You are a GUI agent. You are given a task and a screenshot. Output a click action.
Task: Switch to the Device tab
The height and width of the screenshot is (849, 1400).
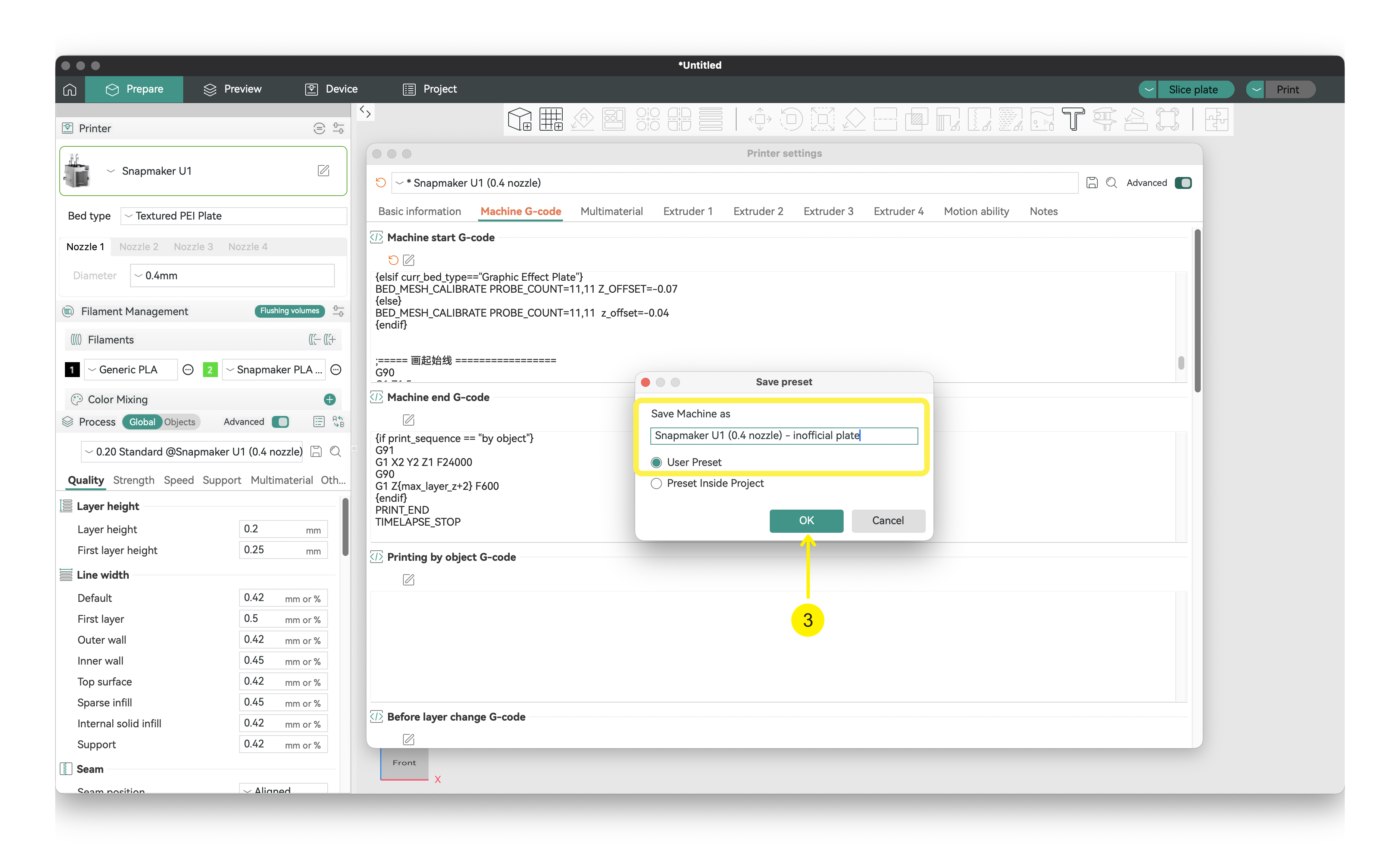click(x=332, y=89)
